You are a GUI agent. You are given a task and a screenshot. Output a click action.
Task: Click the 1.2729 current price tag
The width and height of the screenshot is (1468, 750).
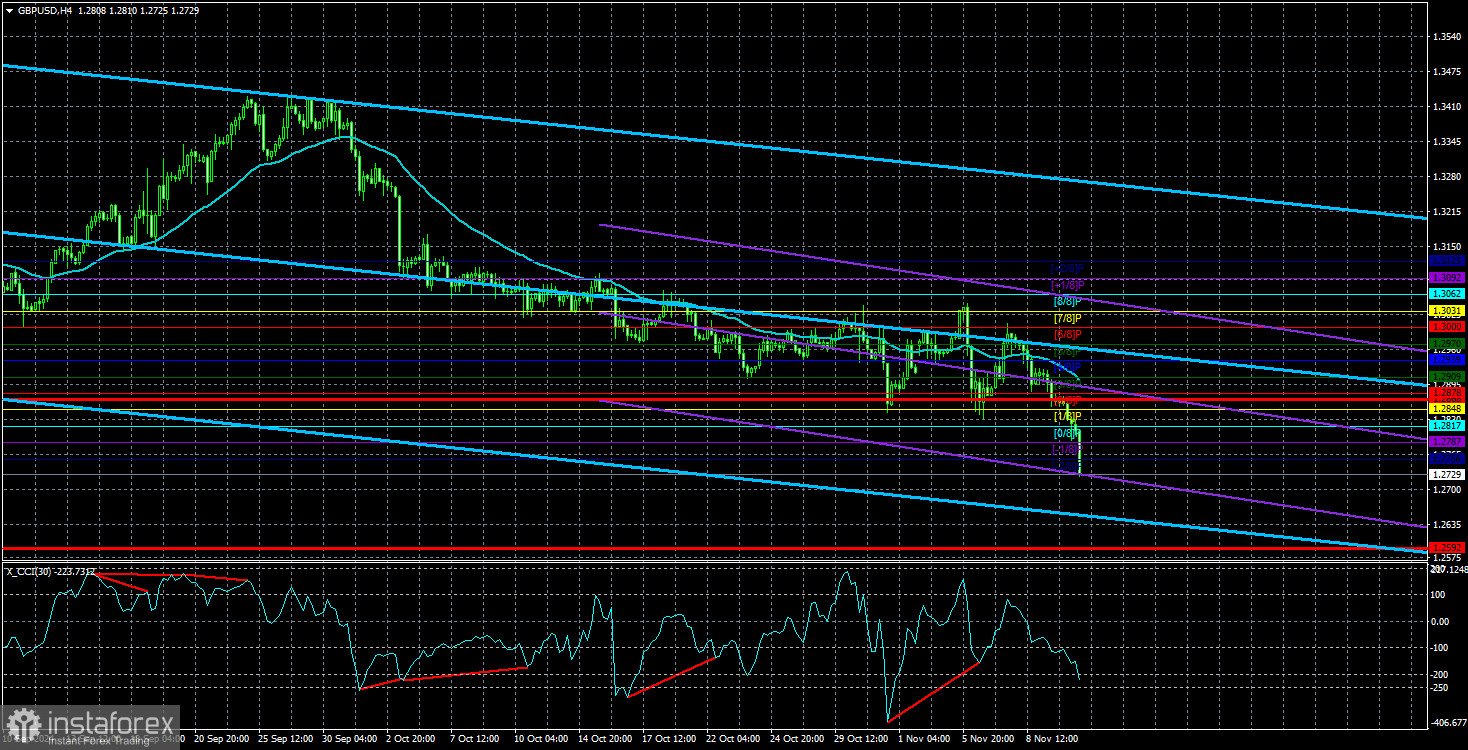tap(1447, 474)
